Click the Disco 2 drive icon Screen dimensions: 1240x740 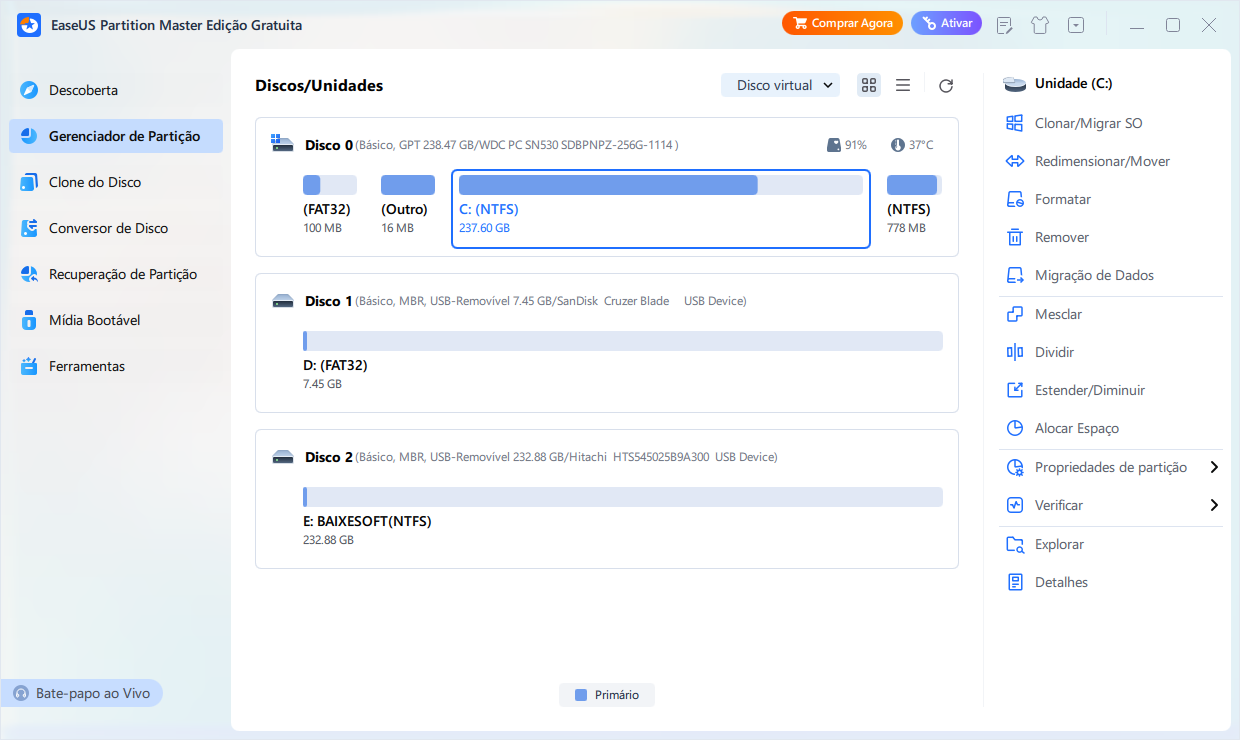pos(282,457)
